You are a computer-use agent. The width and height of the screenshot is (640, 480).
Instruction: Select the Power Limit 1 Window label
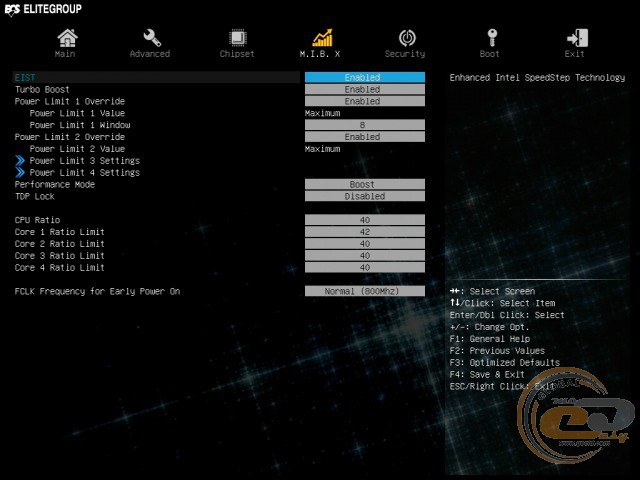click(x=80, y=125)
